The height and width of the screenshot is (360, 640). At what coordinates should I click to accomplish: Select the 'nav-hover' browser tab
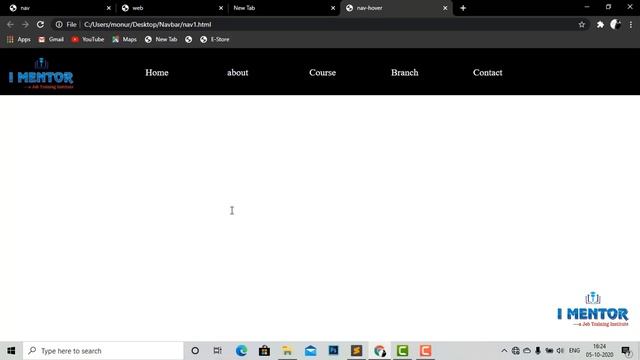click(x=395, y=8)
